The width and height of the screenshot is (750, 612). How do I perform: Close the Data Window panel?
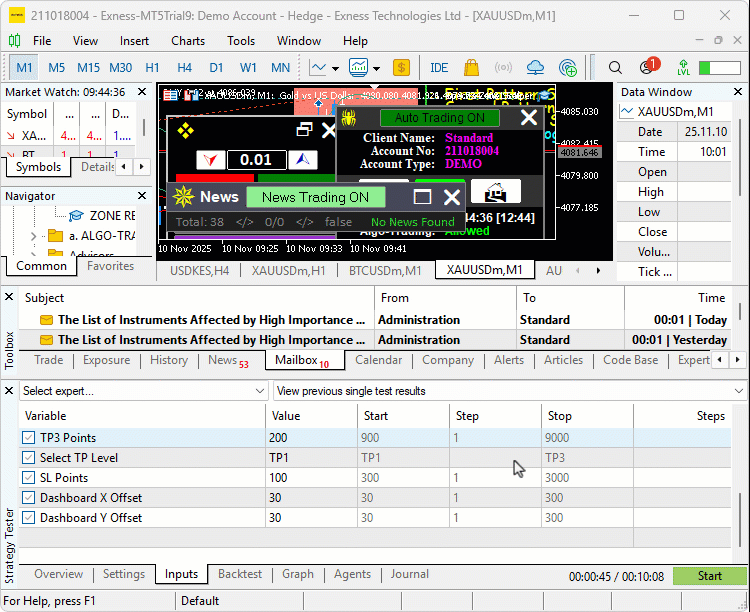coord(738,91)
